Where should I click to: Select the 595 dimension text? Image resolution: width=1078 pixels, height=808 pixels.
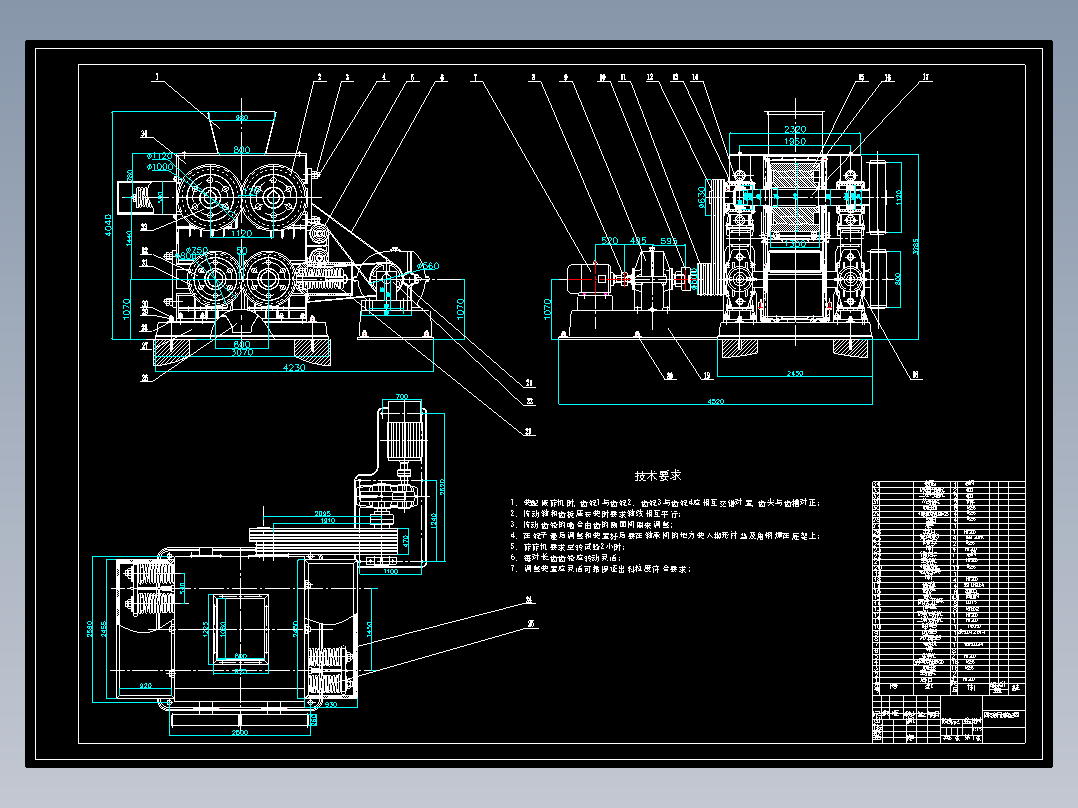(x=669, y=241)
